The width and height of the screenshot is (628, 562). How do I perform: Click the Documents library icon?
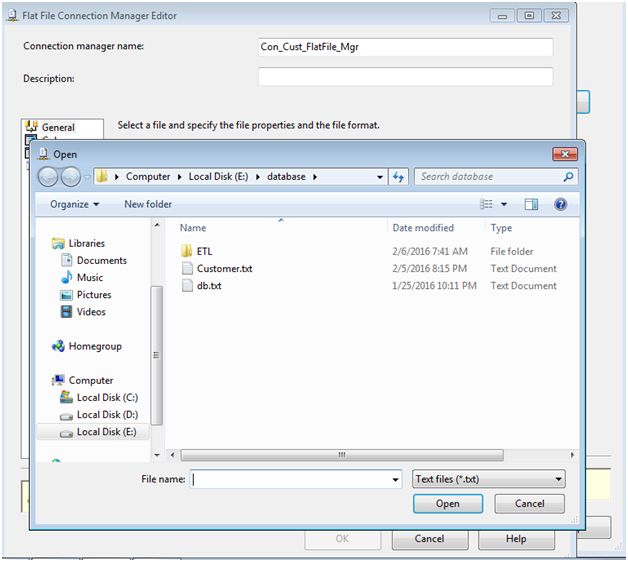[x=66, y=260]
